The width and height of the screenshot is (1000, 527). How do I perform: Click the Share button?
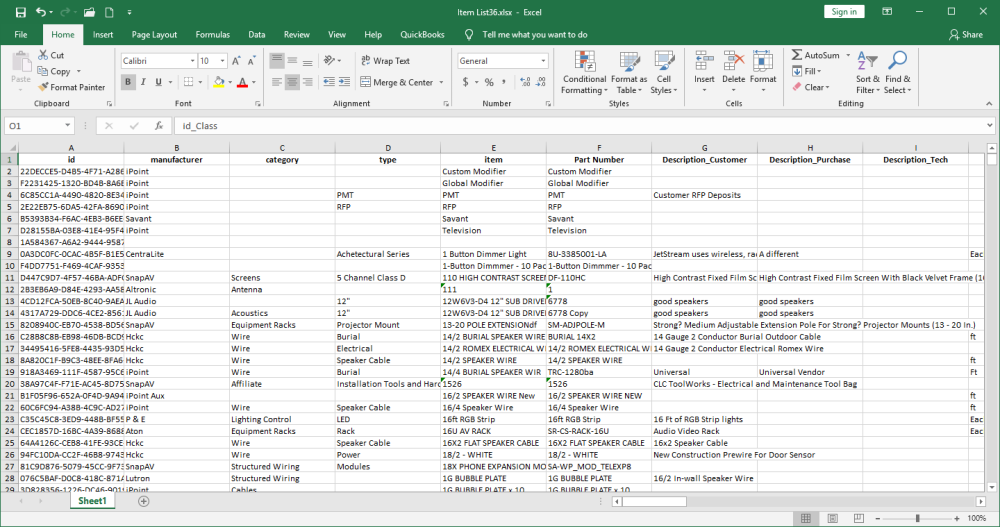point(966,34)
